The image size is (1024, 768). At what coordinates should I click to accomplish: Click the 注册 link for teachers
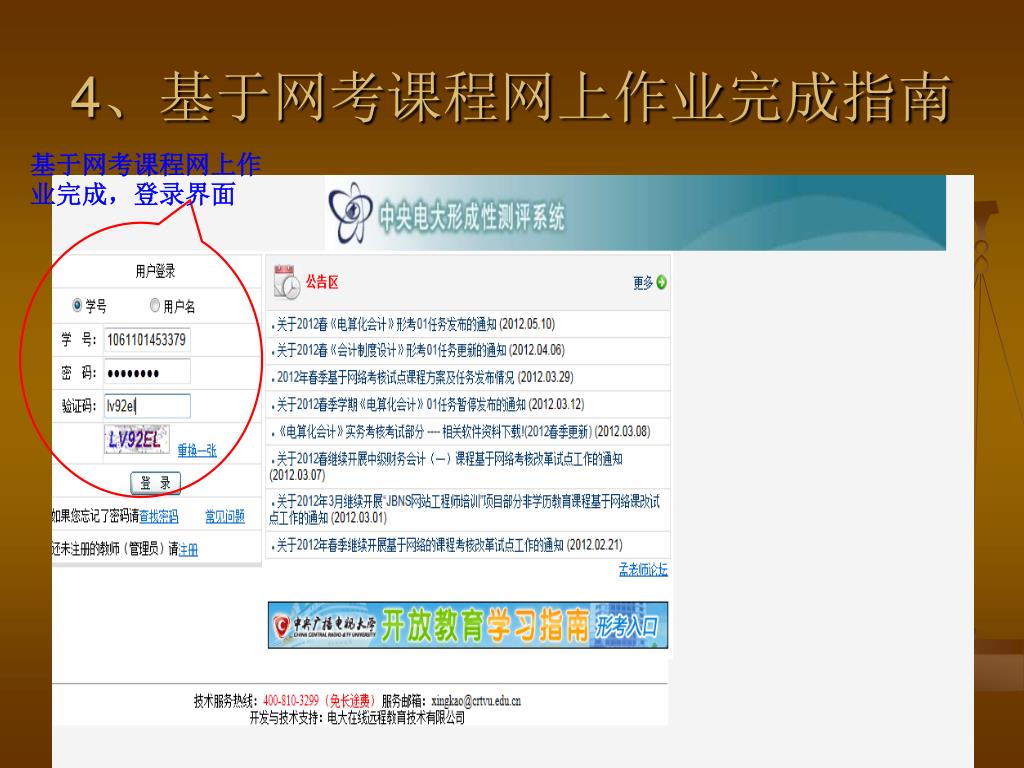tap(188, 550)
